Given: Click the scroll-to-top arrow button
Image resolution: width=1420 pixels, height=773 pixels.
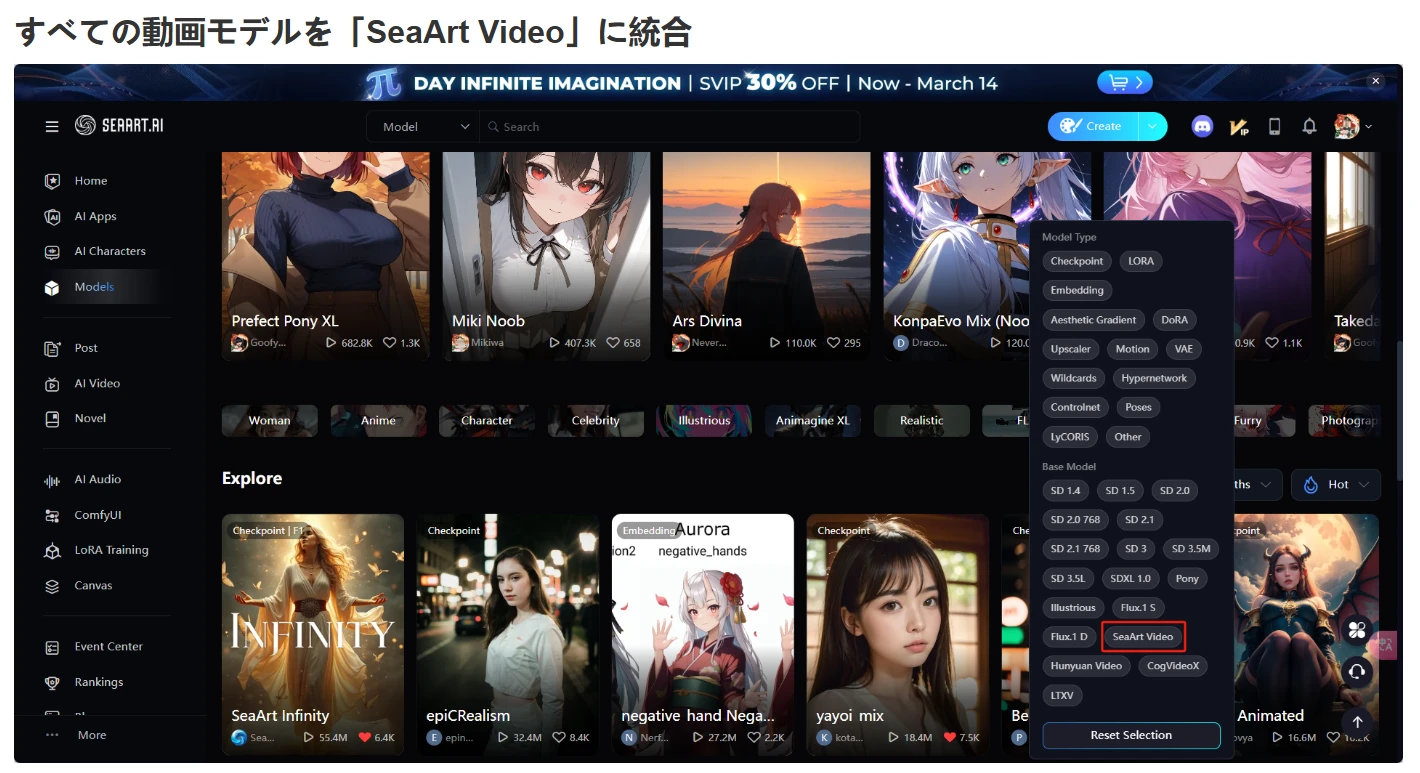Looking at the screenshot, I should click(x=1357, y=722).
